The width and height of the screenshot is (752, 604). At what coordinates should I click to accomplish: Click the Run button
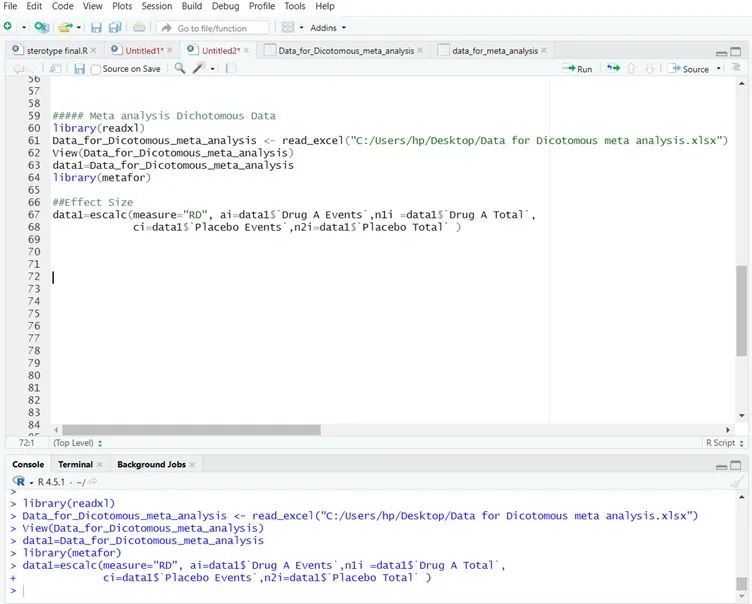[577, 69]
